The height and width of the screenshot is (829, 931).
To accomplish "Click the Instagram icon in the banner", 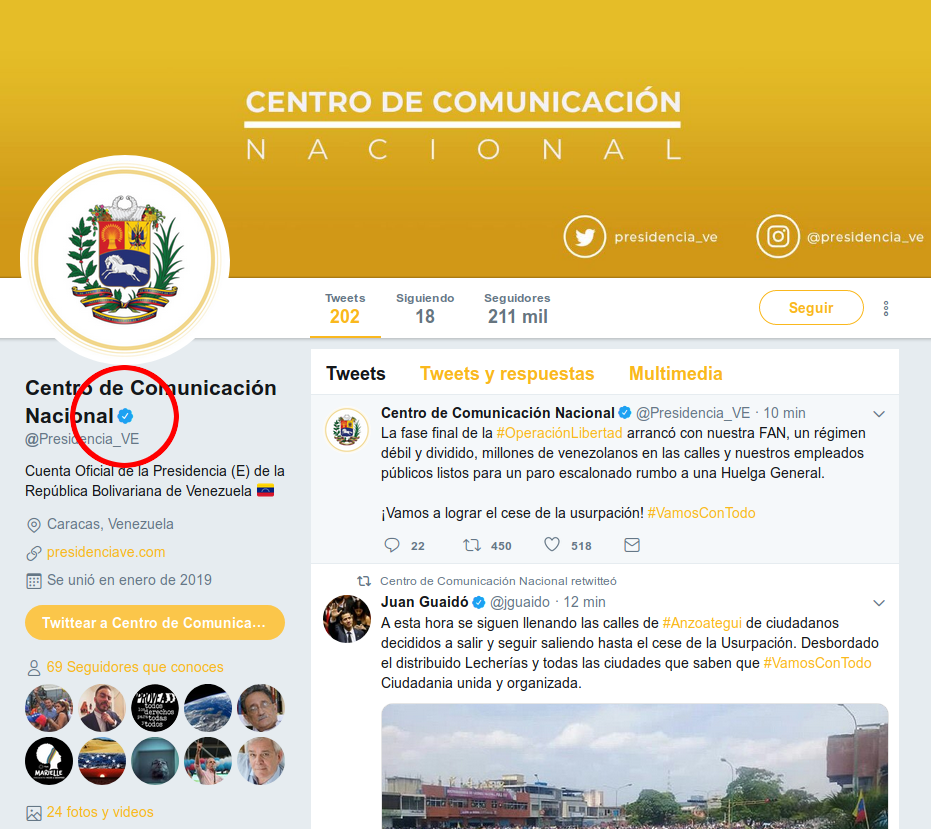I will coord(778,236).
